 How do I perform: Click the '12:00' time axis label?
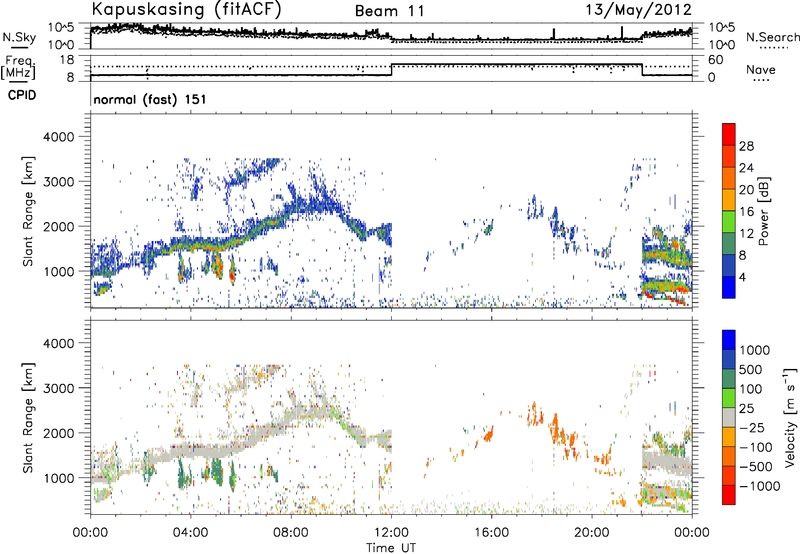pos(391,533)
